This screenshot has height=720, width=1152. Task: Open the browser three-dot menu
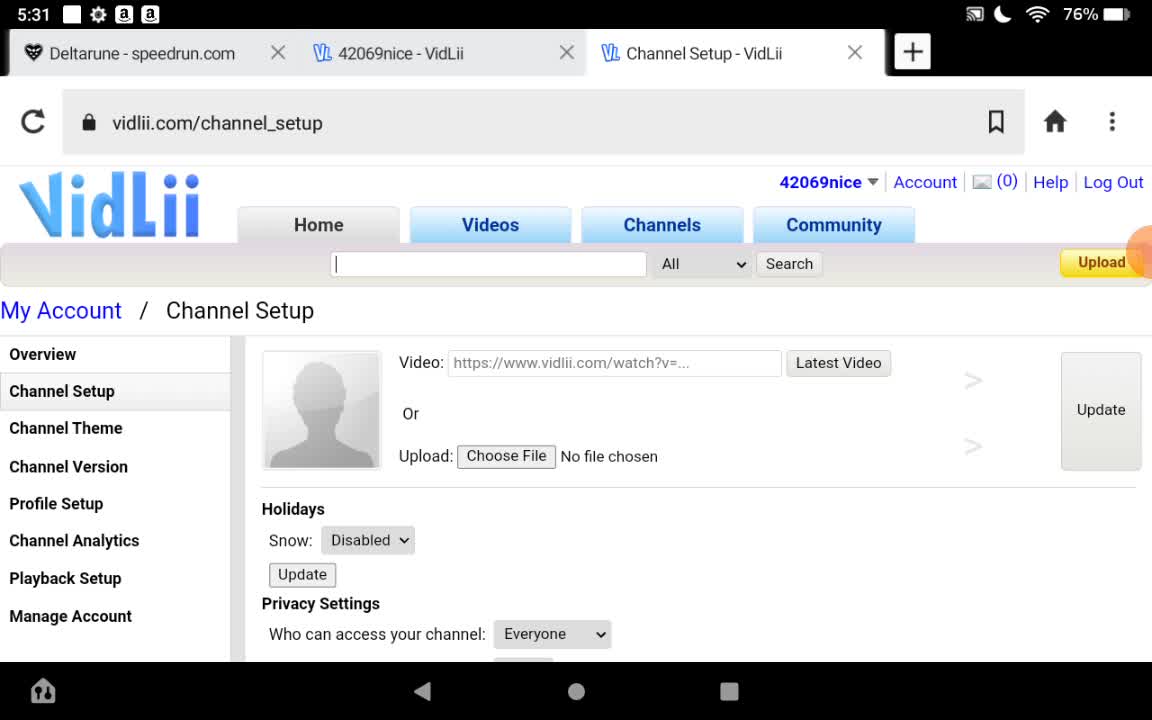(1112, 122)
